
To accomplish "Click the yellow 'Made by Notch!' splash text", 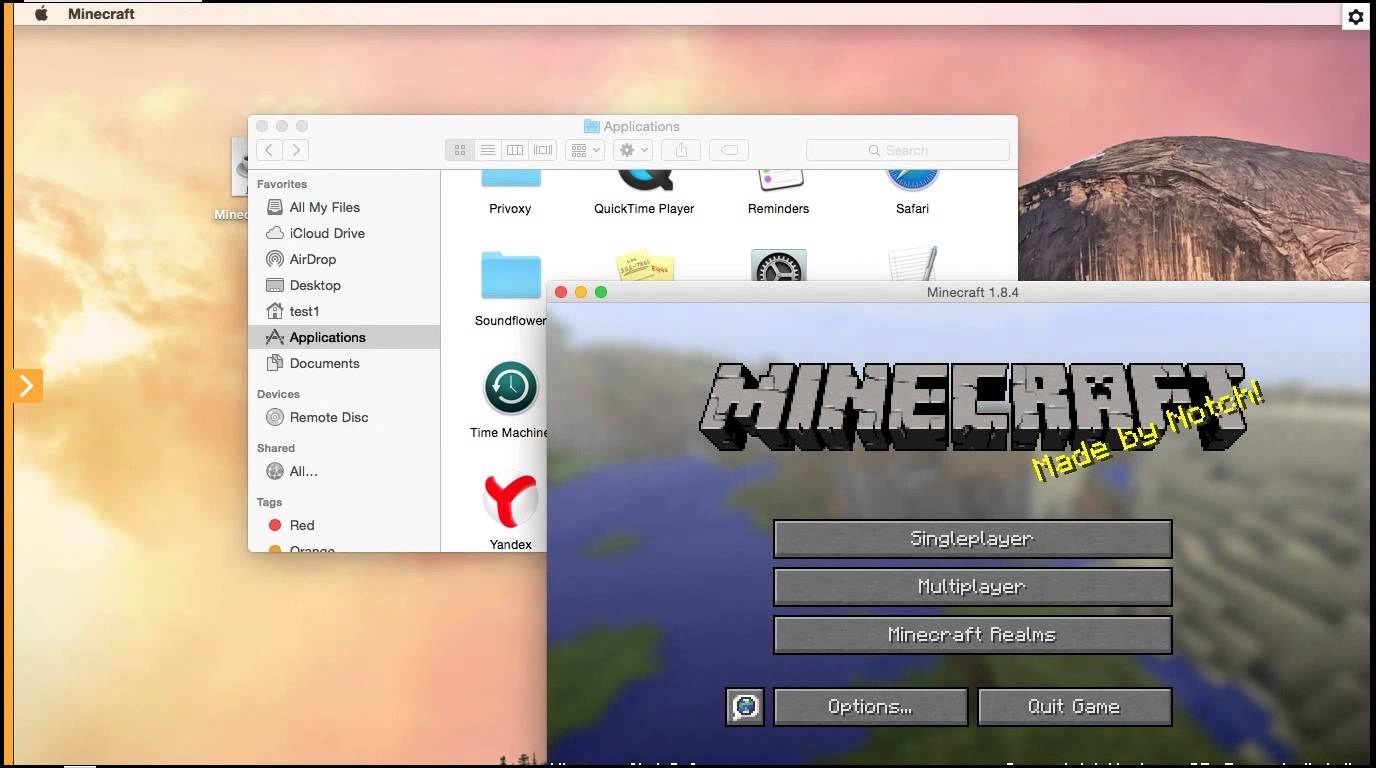I will click(x=1148, y=432).
